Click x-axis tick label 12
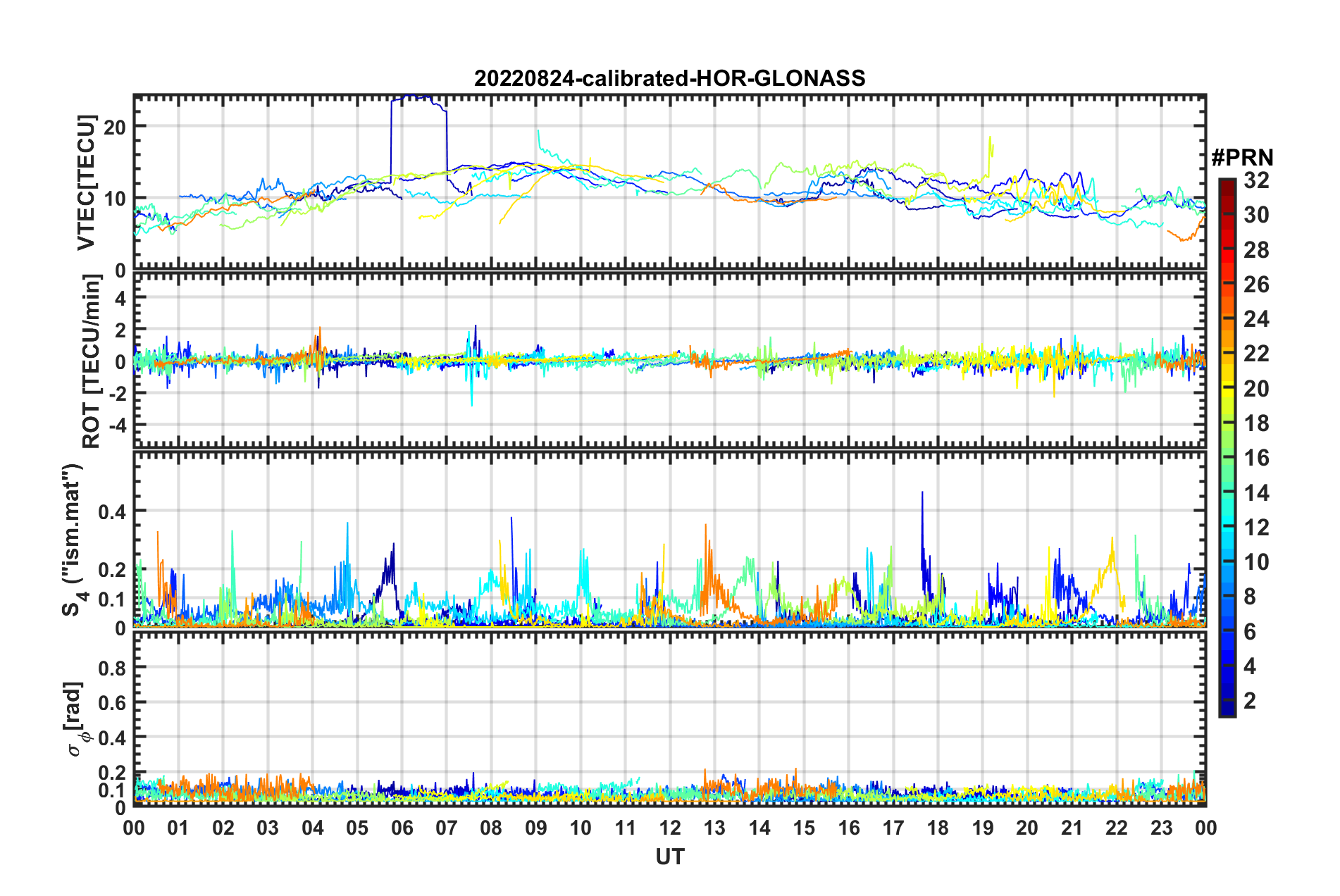The width and height of the screenshot is (1340, 896). 670,827
